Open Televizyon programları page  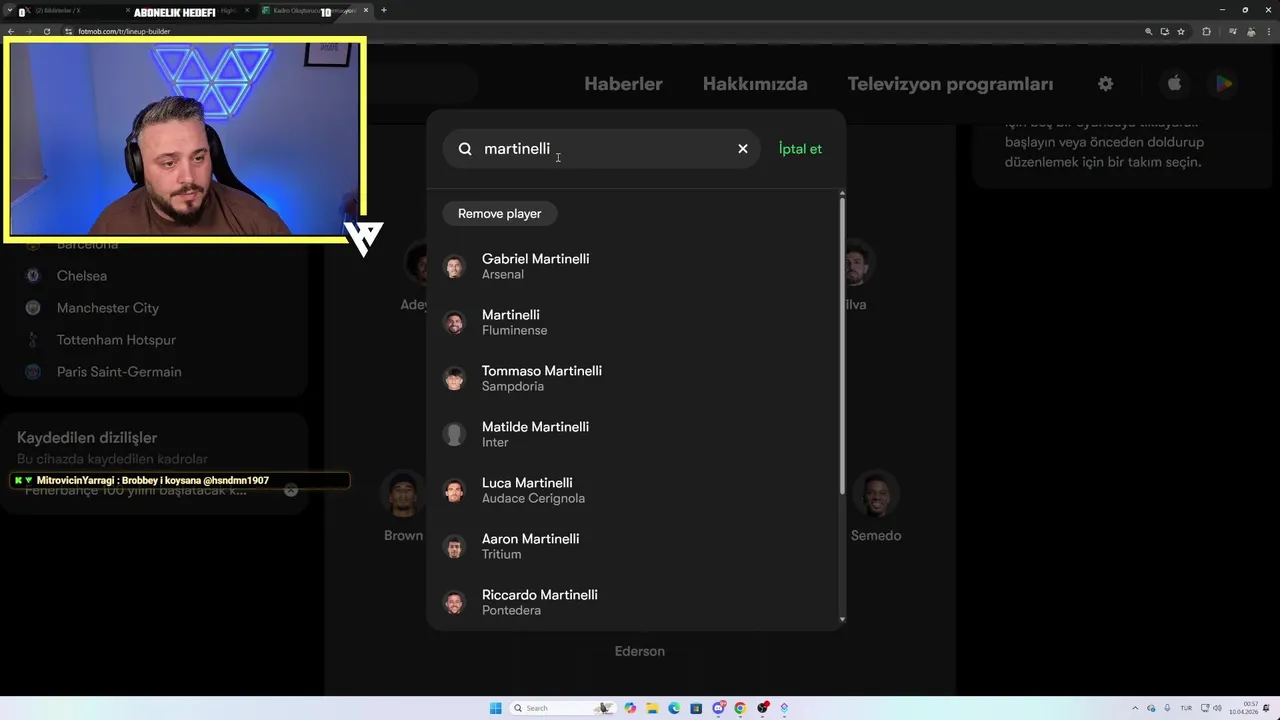pos(950,84)
